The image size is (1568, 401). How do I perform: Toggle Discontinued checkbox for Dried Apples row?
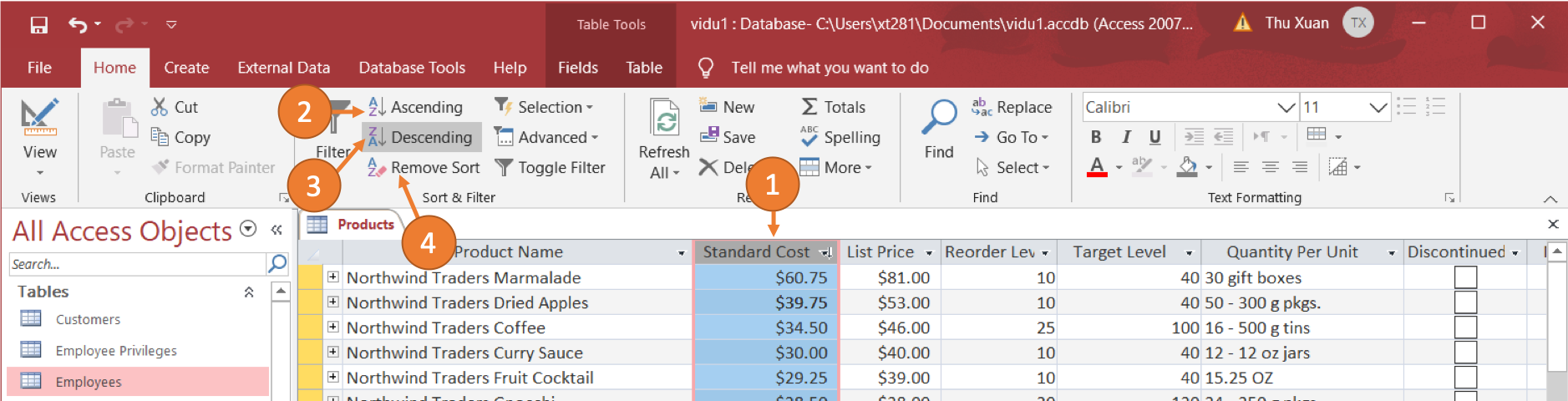point(1465,302)
